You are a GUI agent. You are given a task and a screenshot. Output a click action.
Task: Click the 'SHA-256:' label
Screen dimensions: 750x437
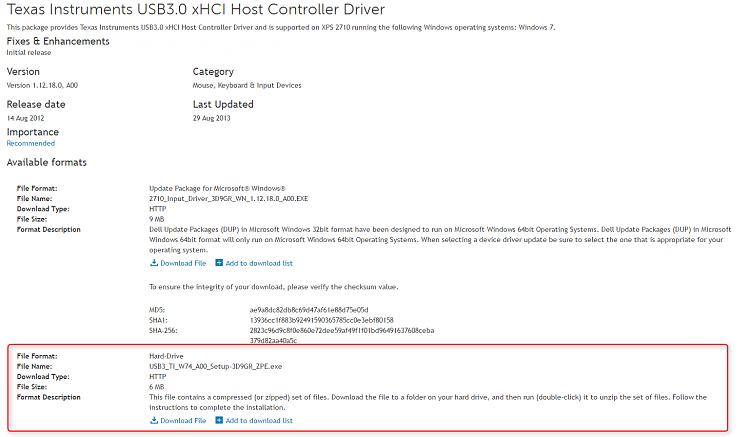click(163, 330)
